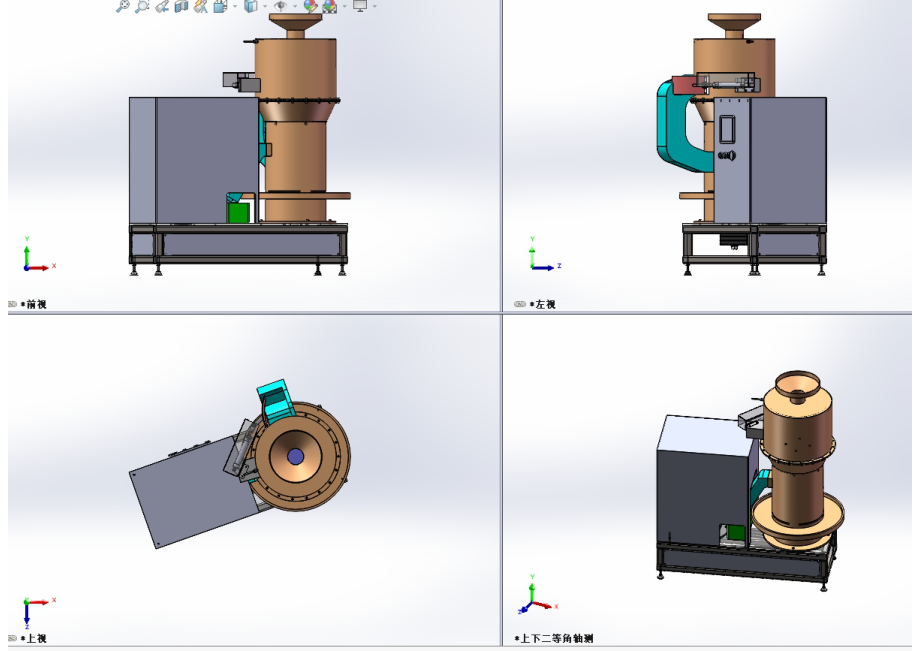The image size is (920, 651).
Task: Click the Apply Scene icon
Action: [330, 6]
